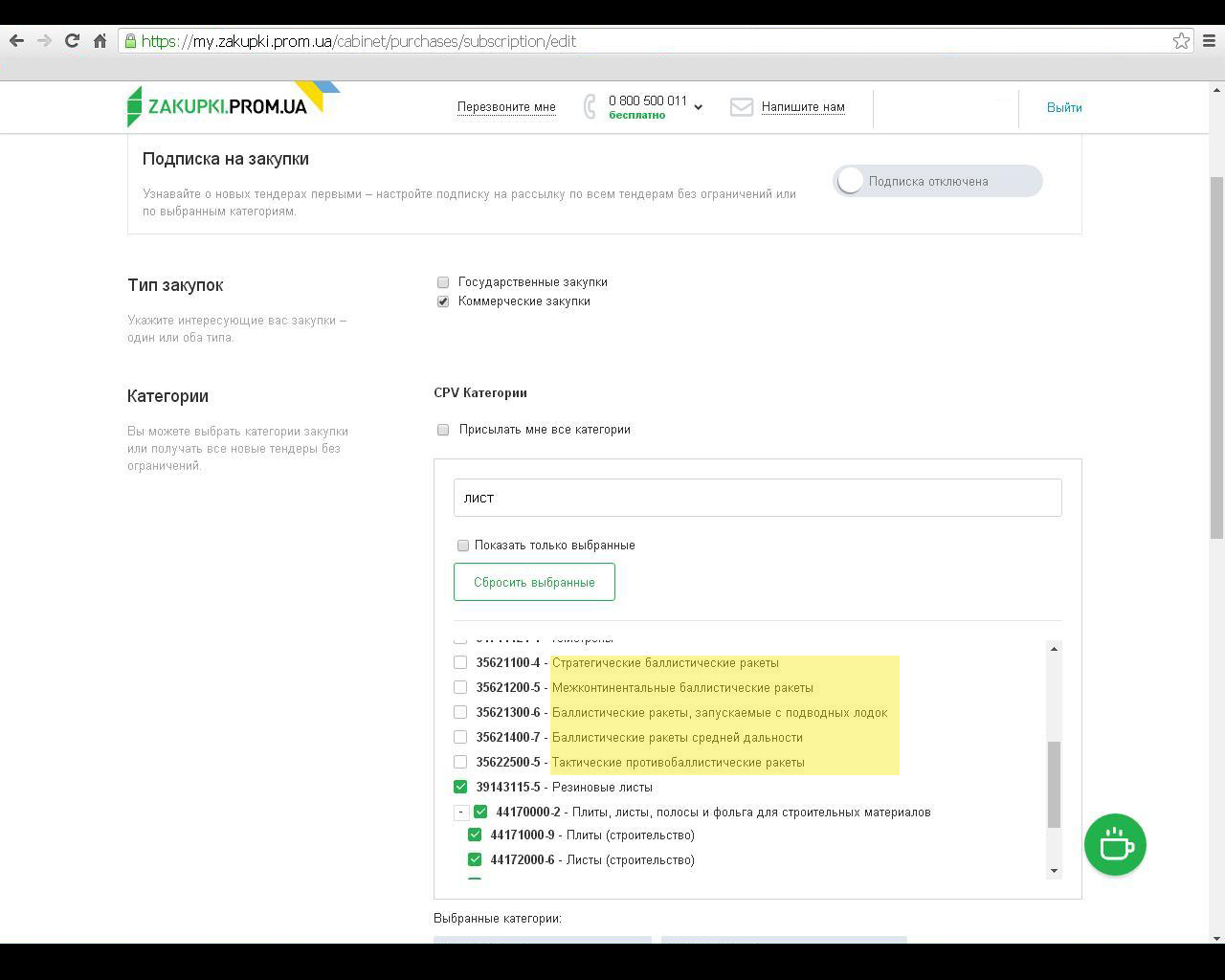Toggle the Подписка отключена switch

pyautogui.click(x=937, y=181)
